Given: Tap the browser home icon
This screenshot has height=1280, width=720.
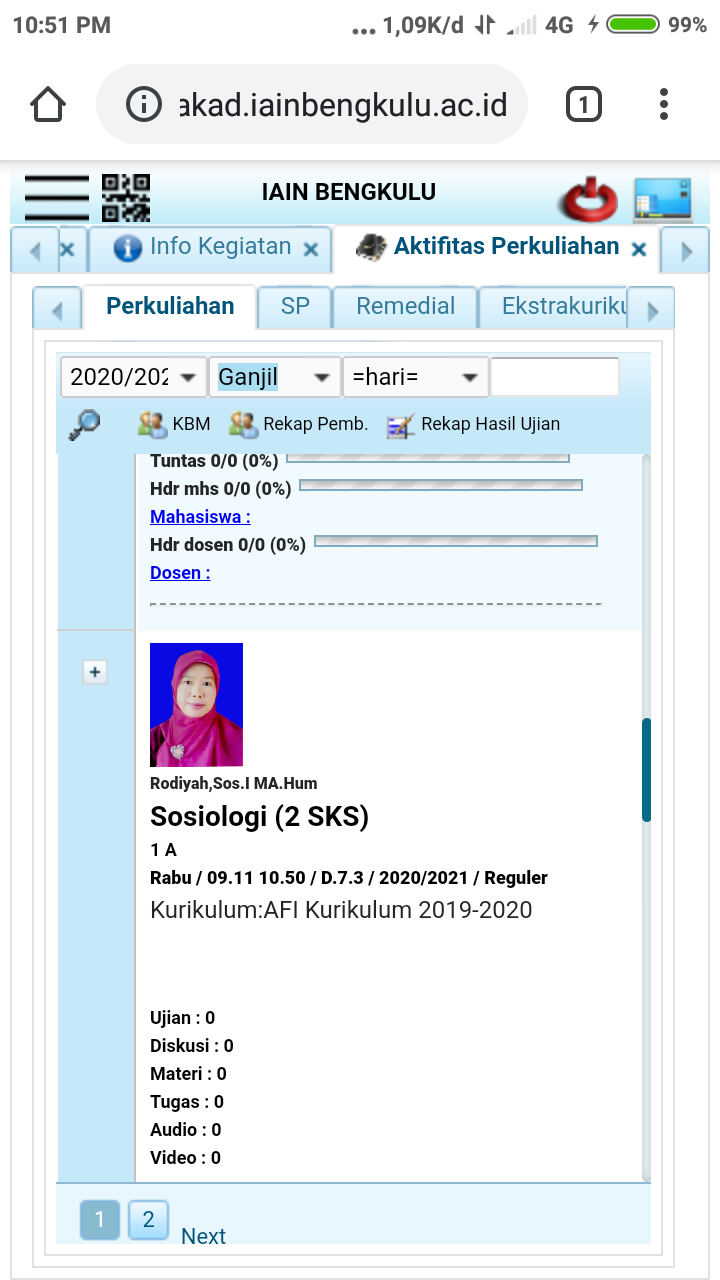Looking at the screenshot, I should click(x=49, y=104).
